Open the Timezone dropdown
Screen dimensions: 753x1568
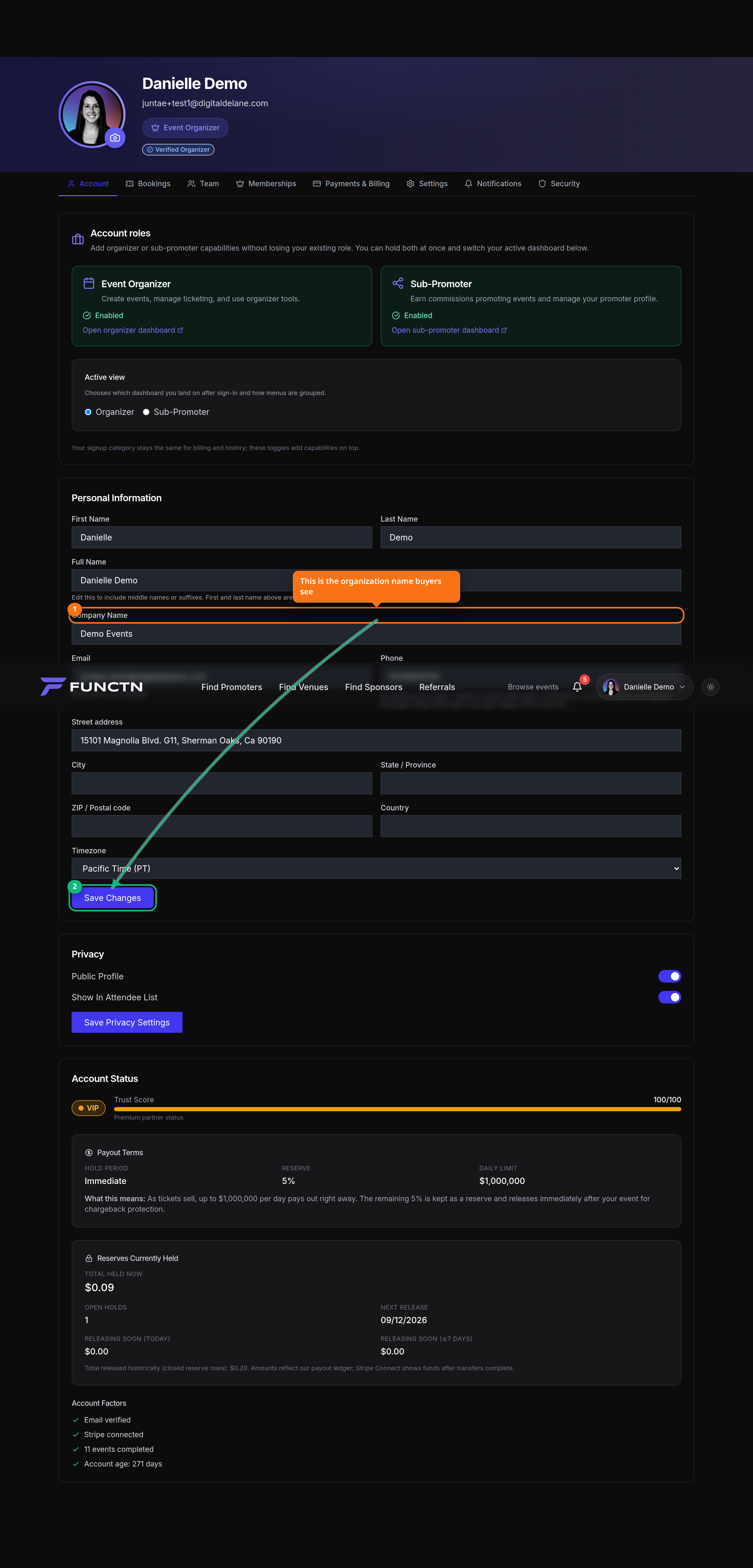point(376,868)
